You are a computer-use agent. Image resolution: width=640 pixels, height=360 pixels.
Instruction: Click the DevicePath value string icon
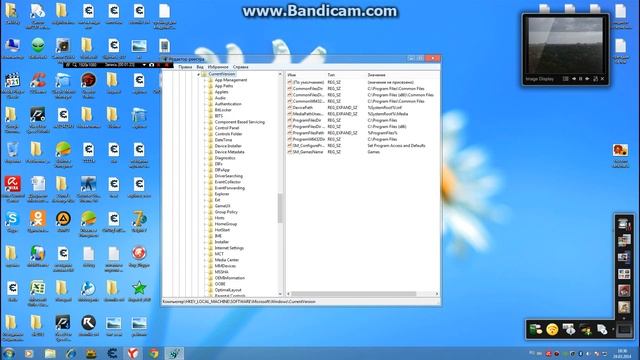pyautogui.click(x=290, y=107)
